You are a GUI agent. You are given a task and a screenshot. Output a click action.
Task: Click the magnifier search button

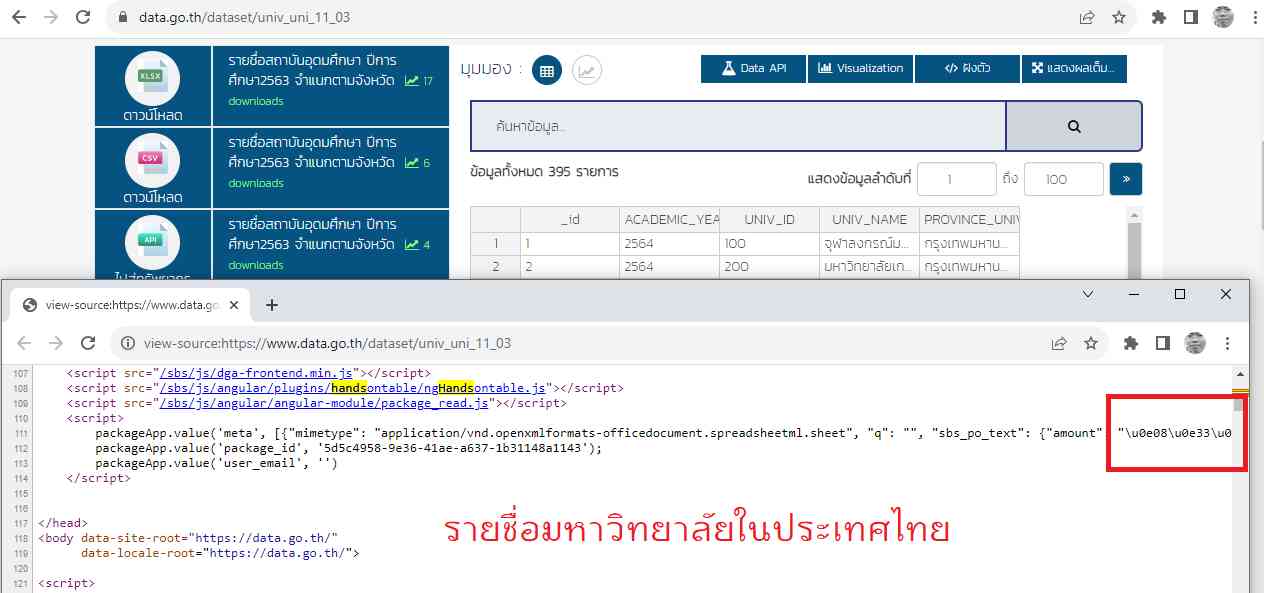click(x=1074, y=126)
